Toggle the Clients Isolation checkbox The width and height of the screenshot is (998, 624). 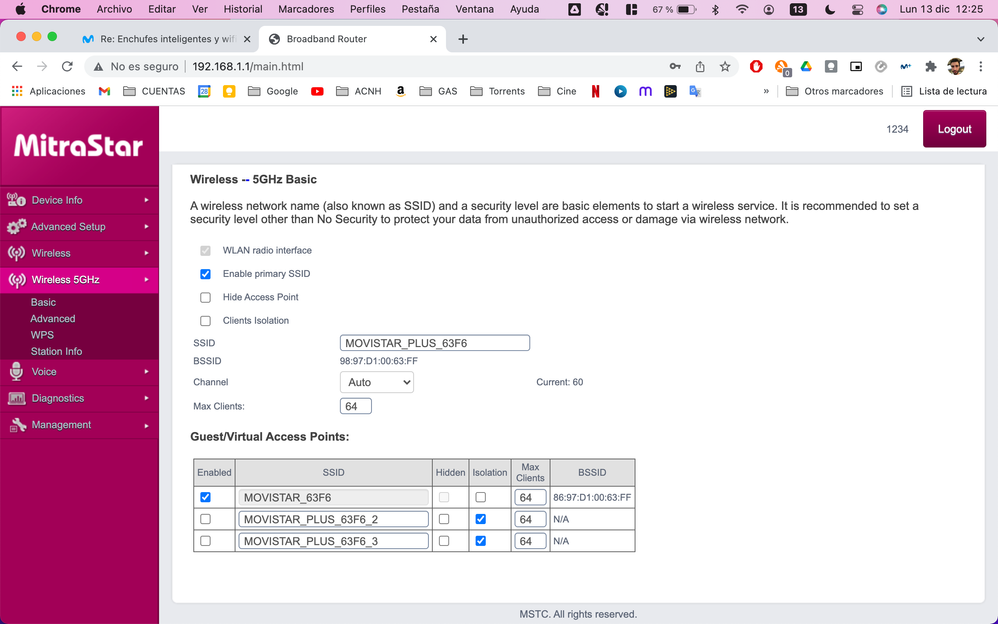point(206,321)
